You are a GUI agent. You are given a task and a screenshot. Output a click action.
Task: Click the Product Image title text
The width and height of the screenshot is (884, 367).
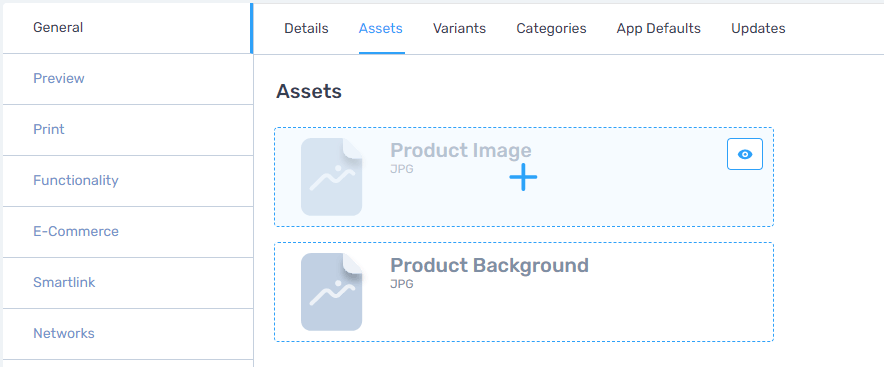[461, 151]
